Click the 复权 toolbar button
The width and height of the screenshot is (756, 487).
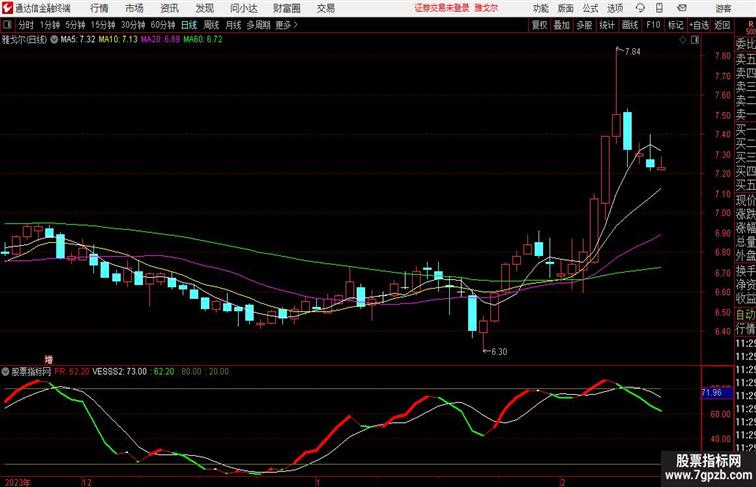540,25
